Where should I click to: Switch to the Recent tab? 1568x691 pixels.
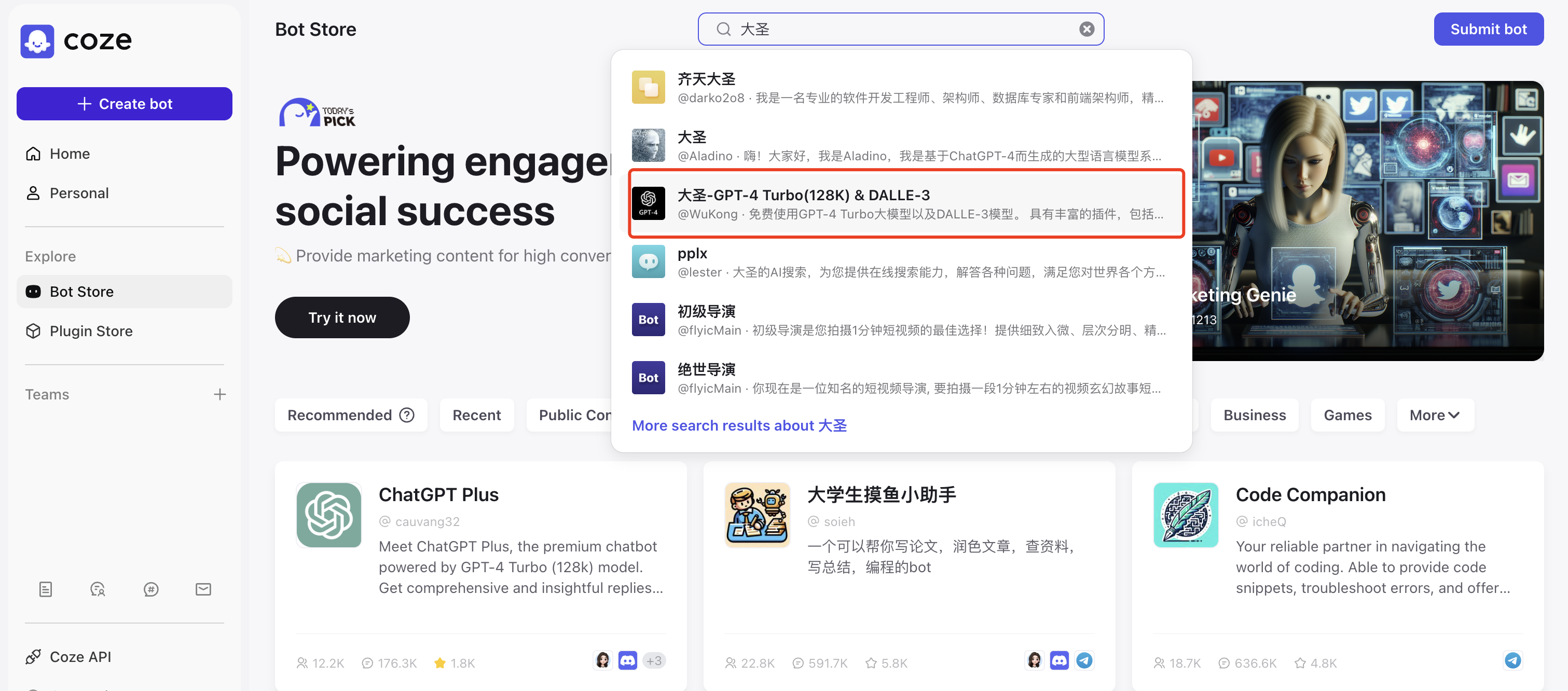(x=477, y=415)
